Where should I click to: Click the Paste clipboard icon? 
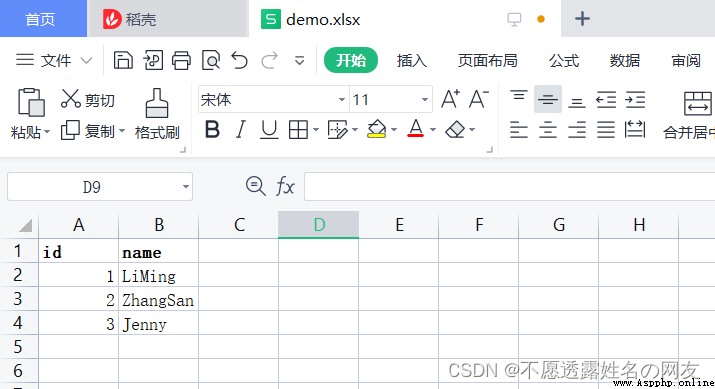pyautogui.click(x=31, y=102)
